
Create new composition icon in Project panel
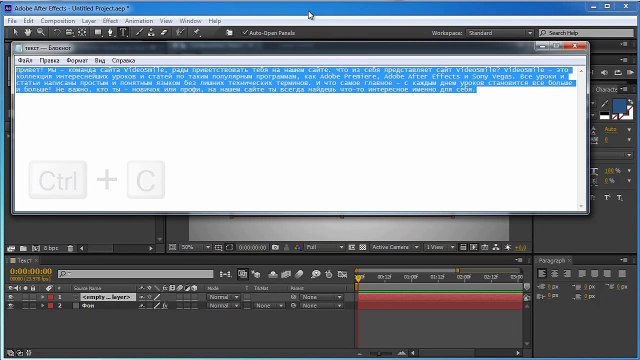pyautogui.click(x=36, y=248)
